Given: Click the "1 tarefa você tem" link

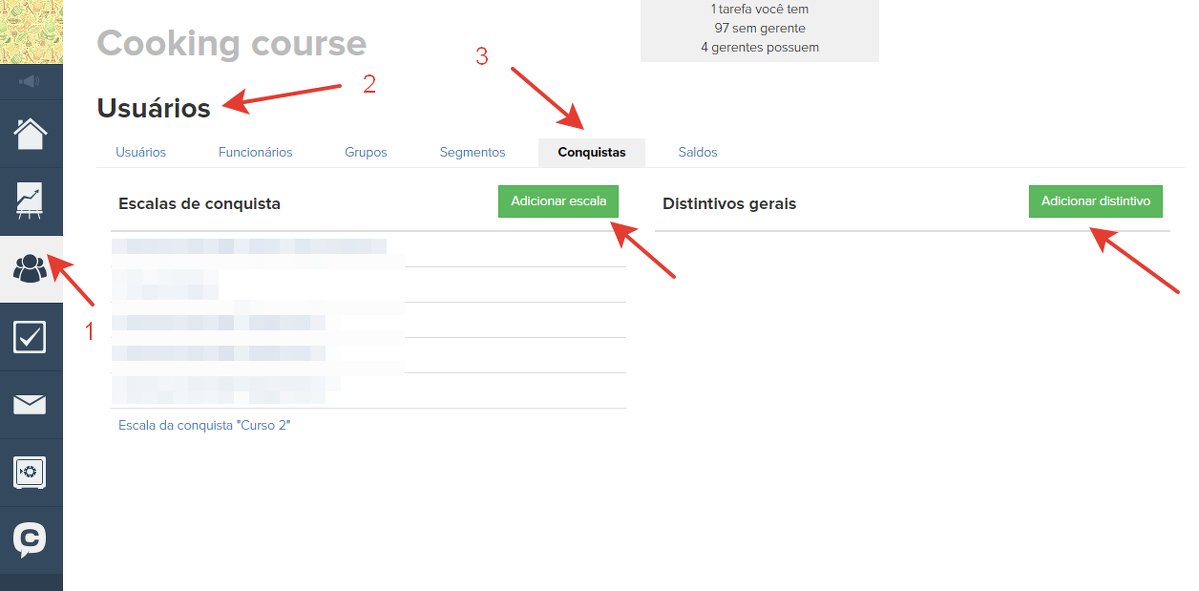Looking at the screenshot, I should click(x=759, y=9).
